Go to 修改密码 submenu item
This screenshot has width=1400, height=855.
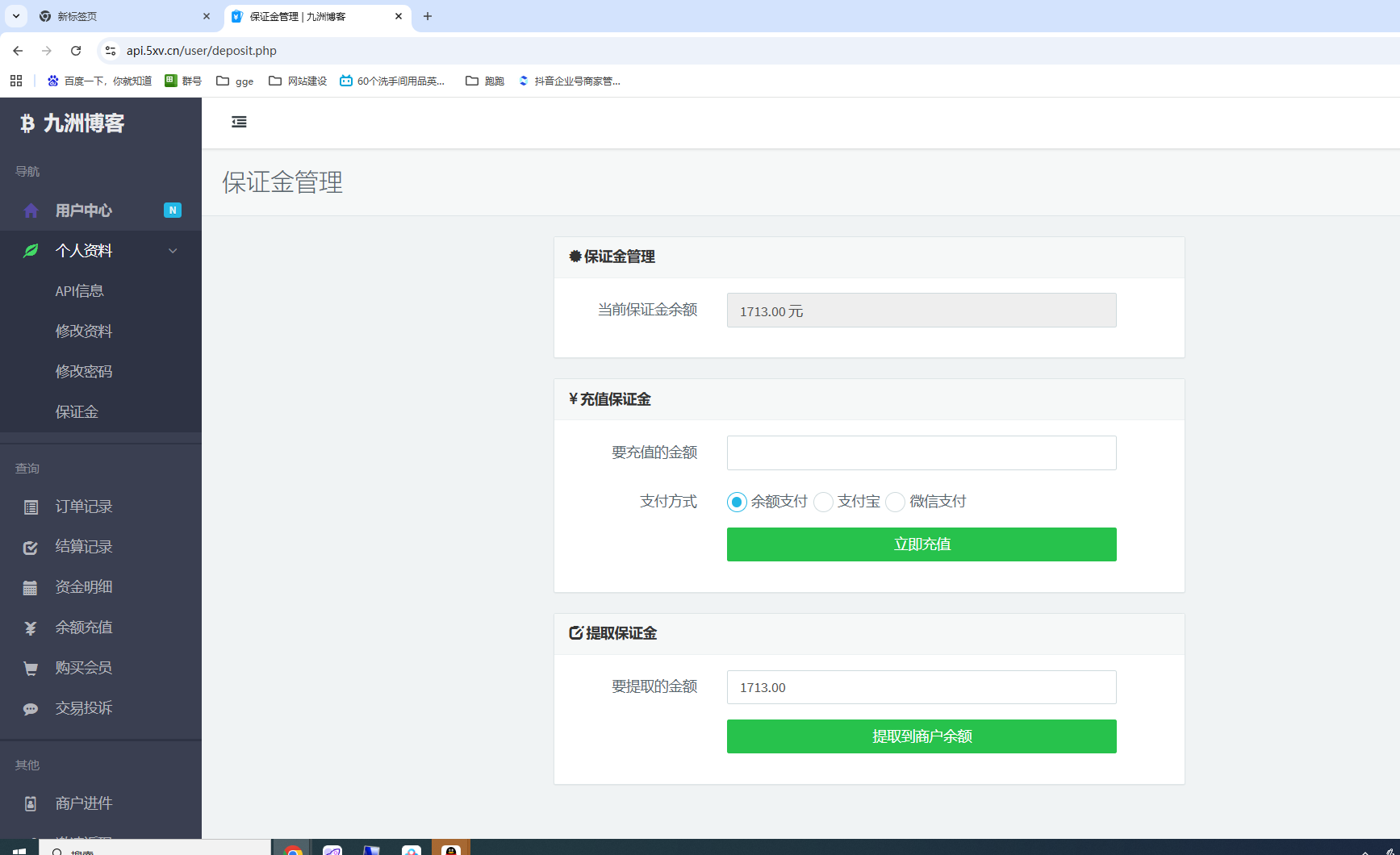click(84, 371)
